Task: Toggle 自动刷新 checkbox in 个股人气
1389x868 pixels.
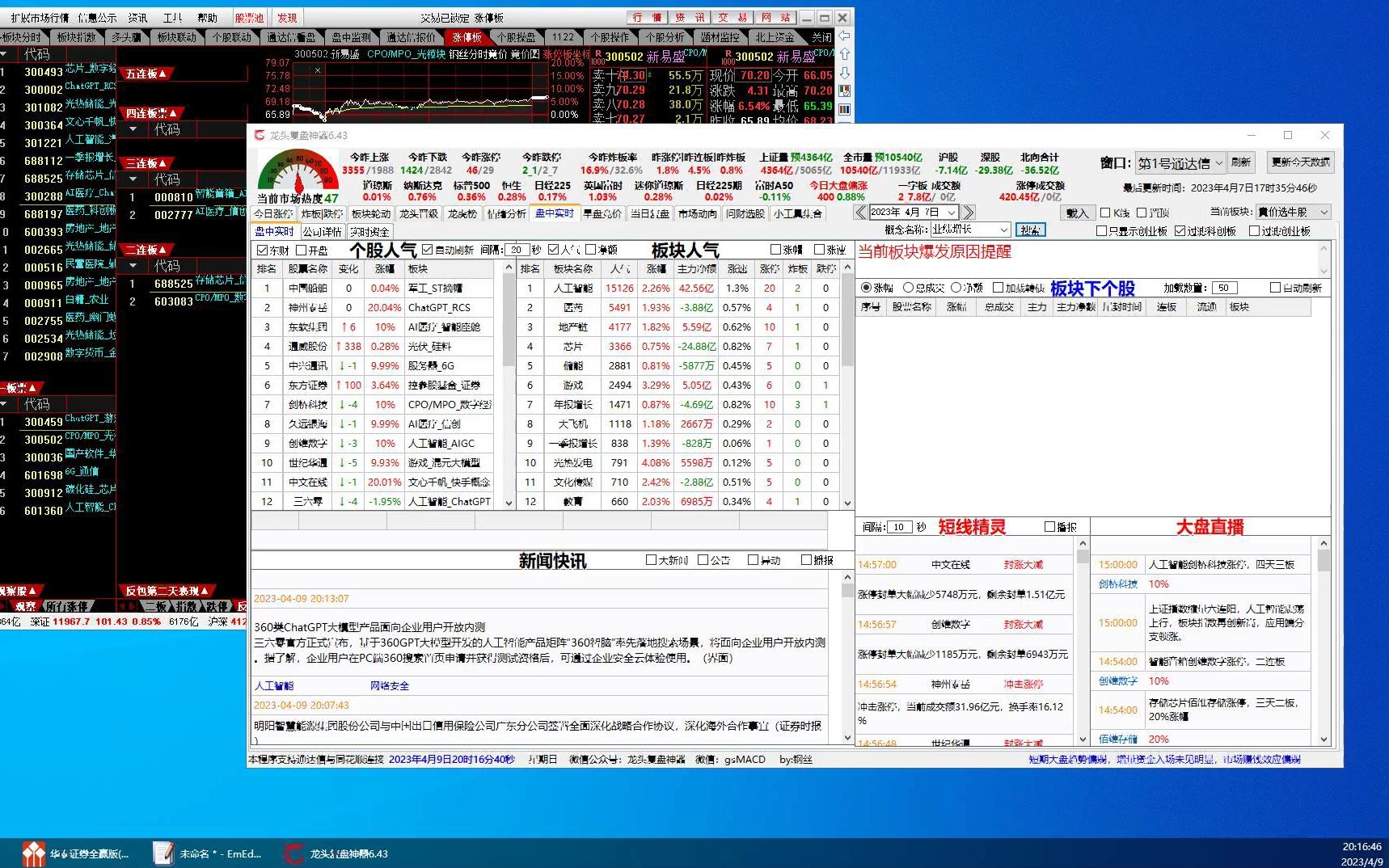Action: pos(428,250)
